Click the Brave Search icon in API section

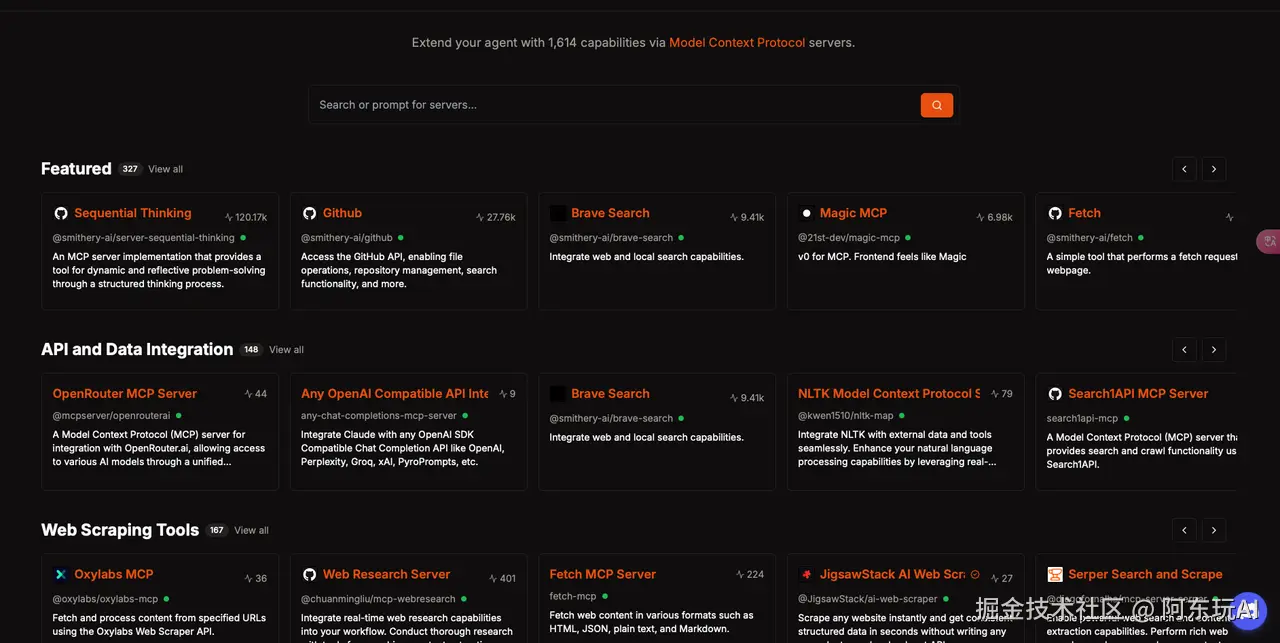point(558,394)
